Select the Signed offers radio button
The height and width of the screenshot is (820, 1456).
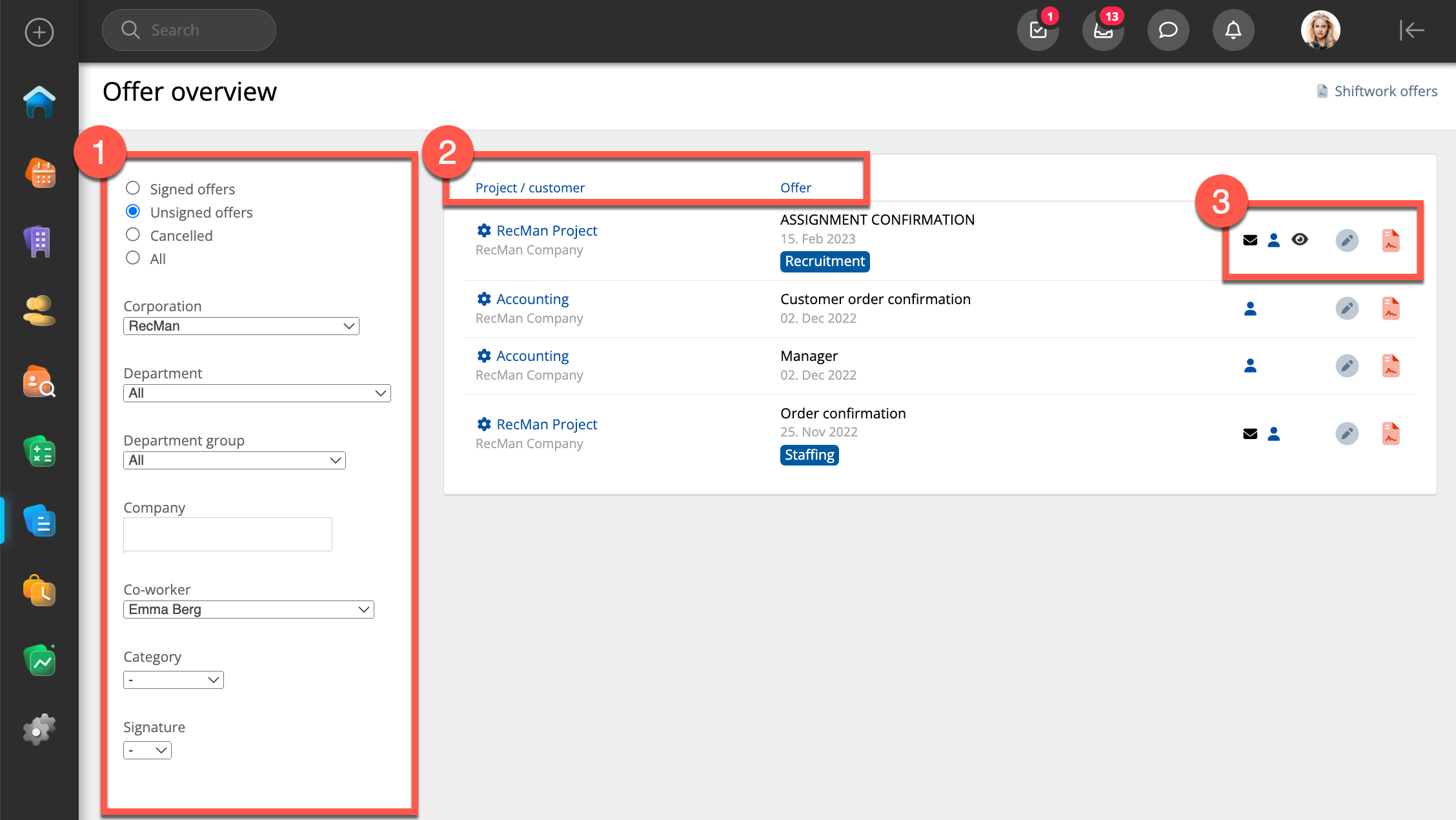133,189
